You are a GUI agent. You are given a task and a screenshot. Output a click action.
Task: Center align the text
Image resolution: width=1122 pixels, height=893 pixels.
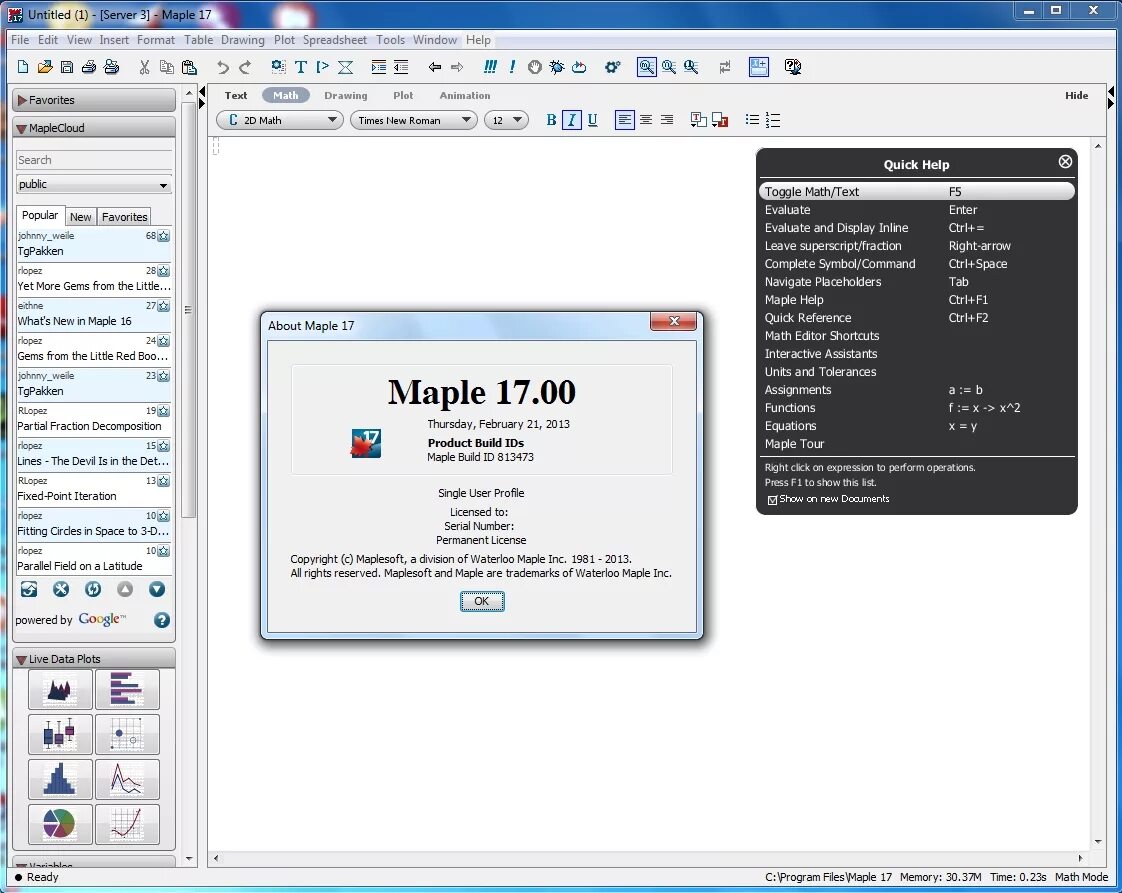[646, 120]
